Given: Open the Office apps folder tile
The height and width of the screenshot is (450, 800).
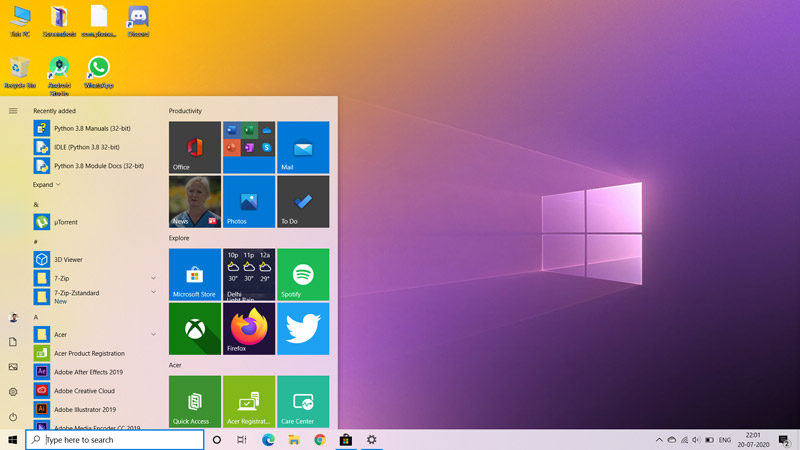Looking at the screenshot, I should point(249,147).
